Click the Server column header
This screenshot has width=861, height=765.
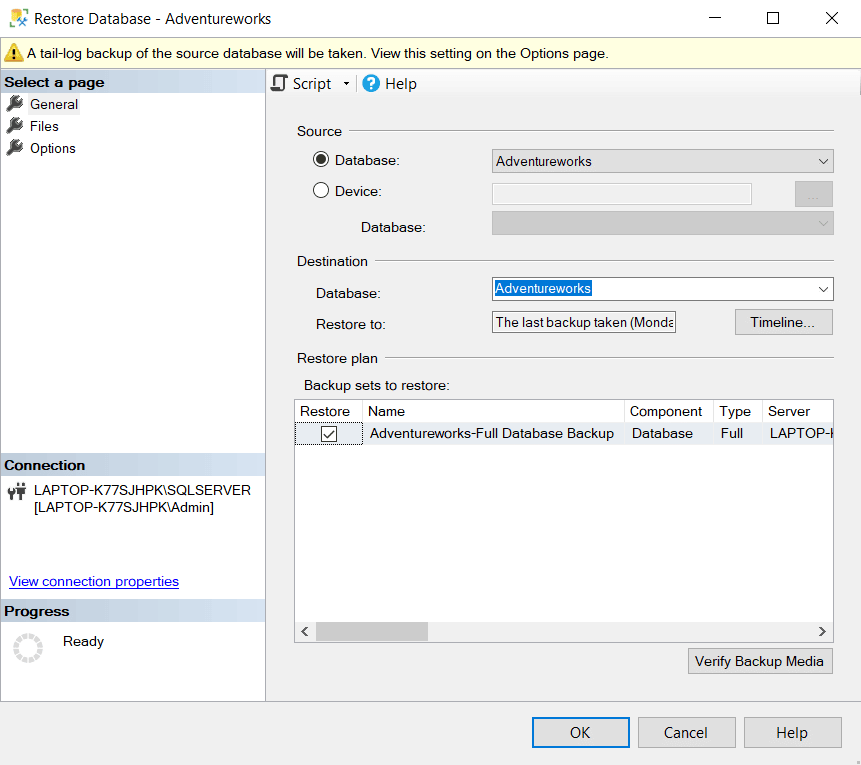click(798, 411)
